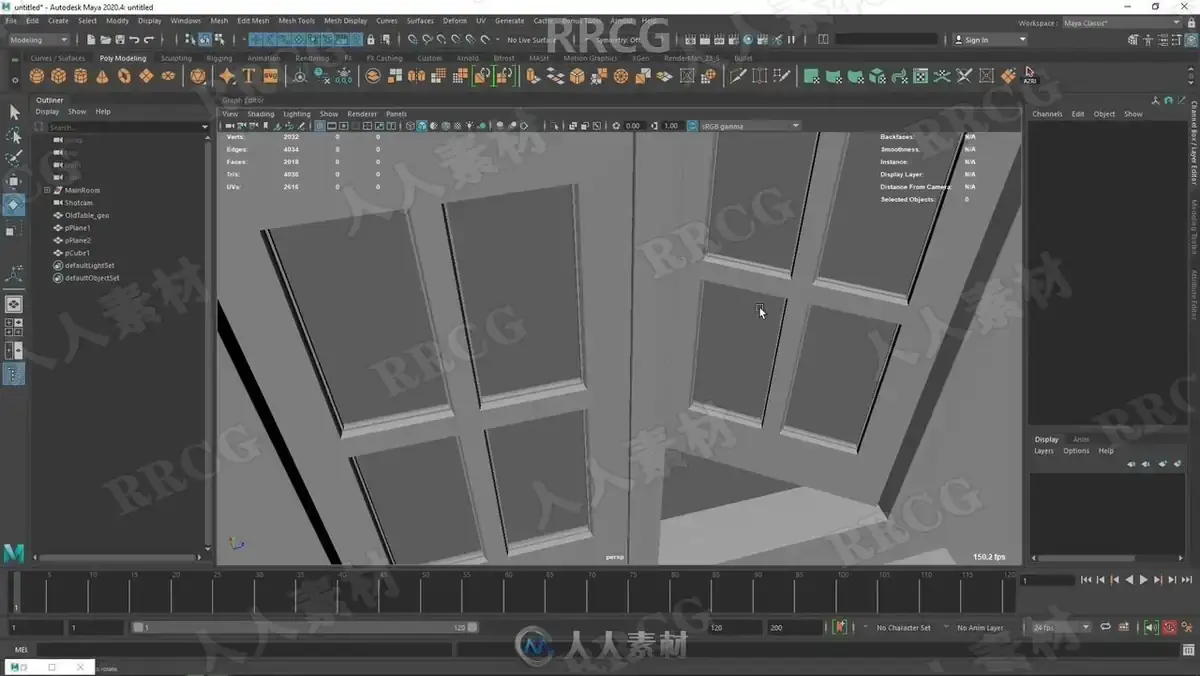Choose the Paint selection tool in the toolbox

tap(14, 158)
